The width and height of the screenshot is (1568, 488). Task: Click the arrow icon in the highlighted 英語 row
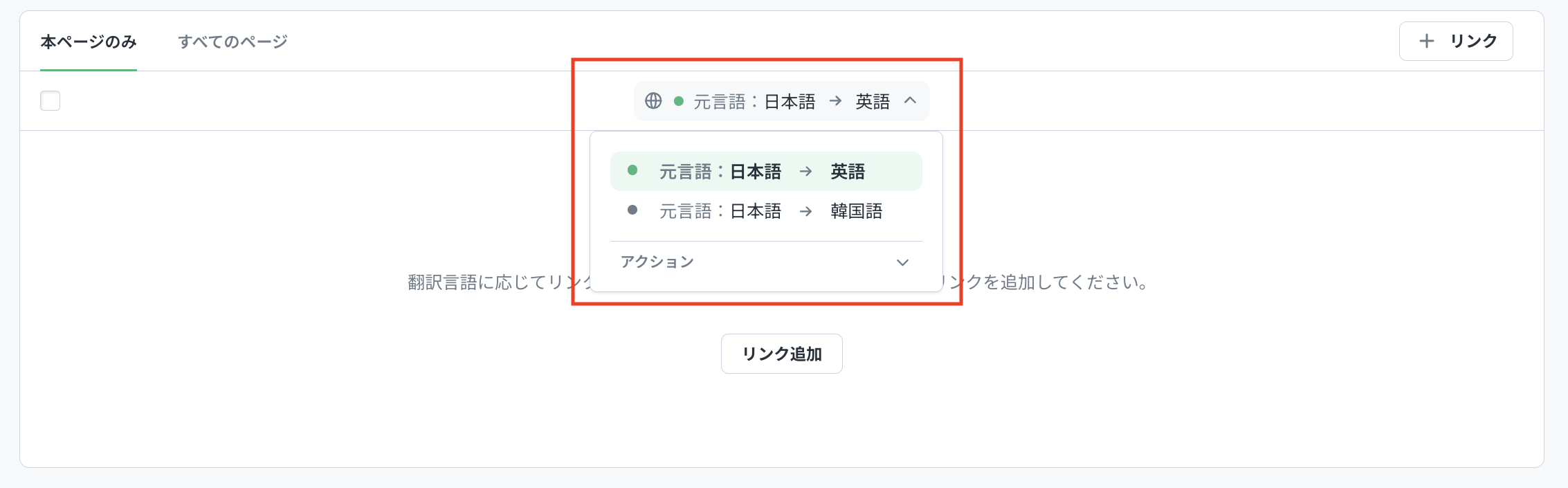tap(805, 172)
